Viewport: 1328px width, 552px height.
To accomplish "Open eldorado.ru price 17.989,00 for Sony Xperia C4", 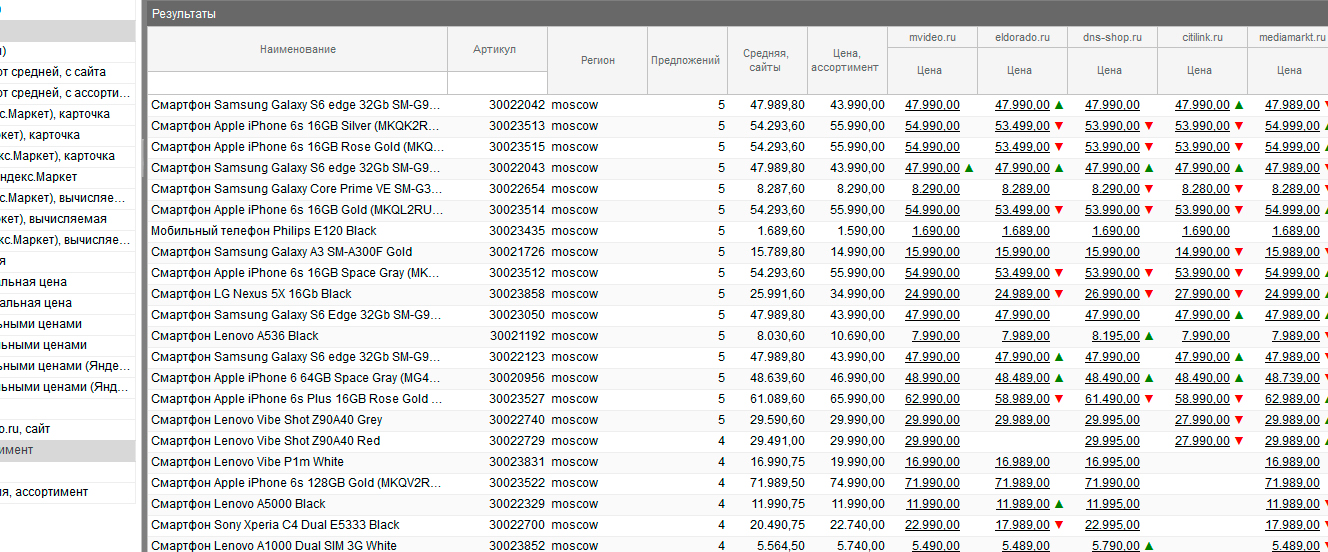I will click(x=1022, y=525).
